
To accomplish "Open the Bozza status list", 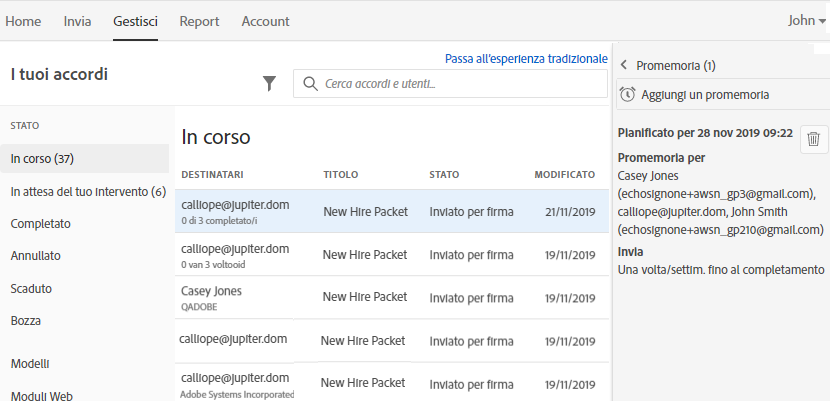I will coord(27,321).
